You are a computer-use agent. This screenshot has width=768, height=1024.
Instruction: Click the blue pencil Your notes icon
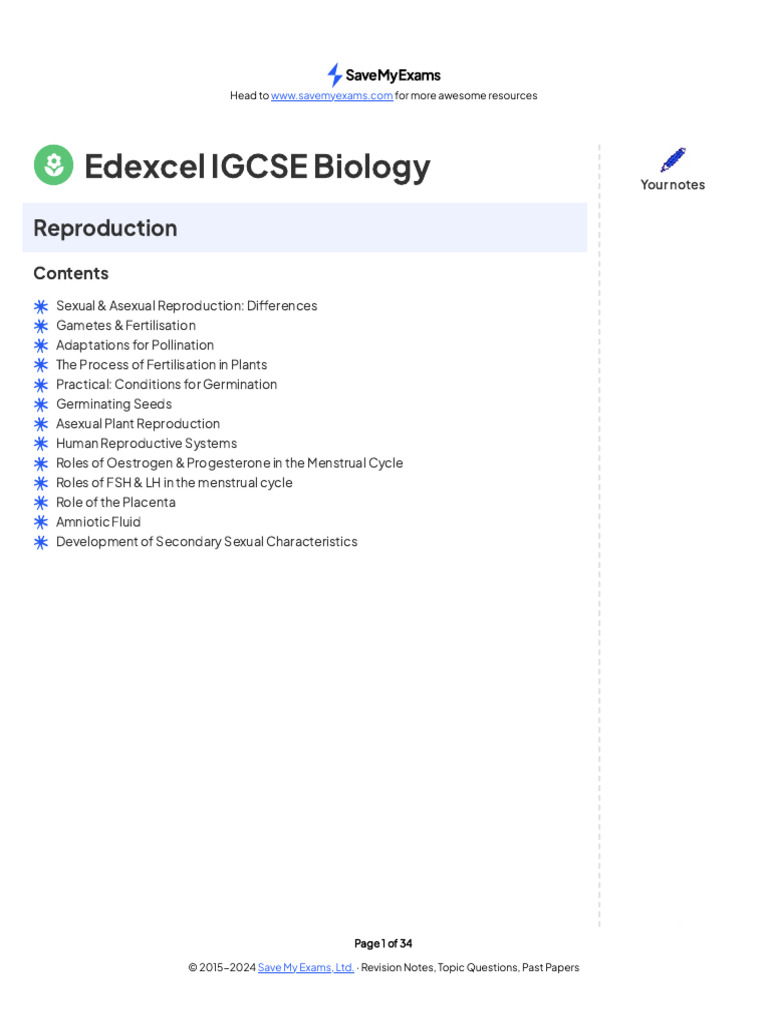(673, 160)
